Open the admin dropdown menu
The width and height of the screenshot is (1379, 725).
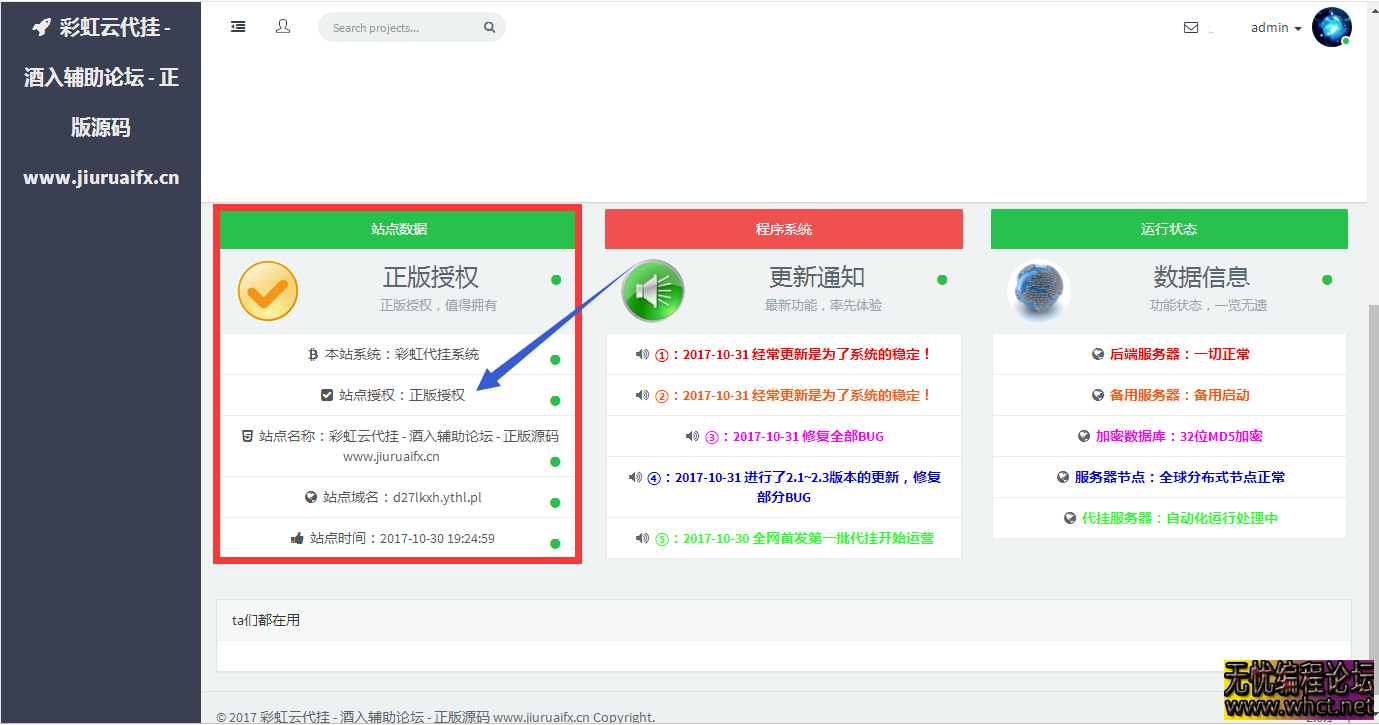1276,28
